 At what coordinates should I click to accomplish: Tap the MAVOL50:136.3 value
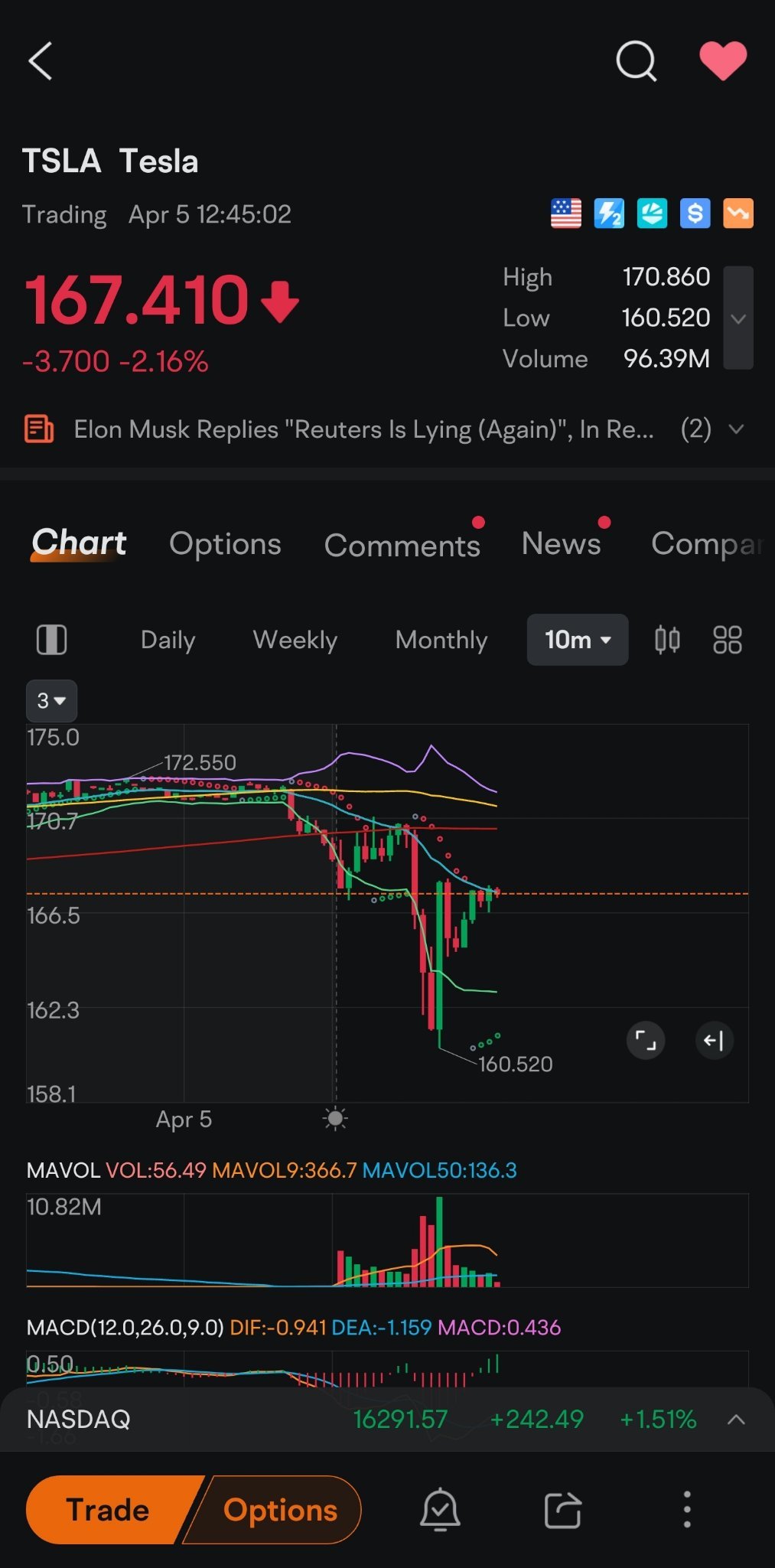click(440, 1170)
